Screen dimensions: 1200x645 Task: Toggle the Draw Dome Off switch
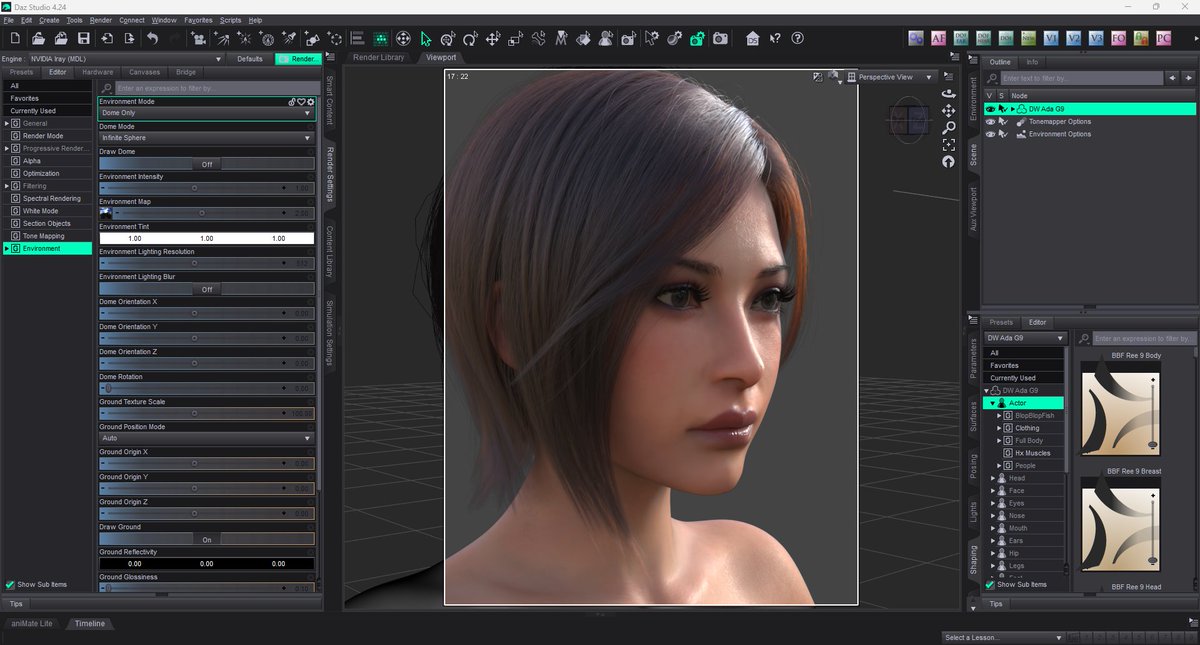pos(207,164)
